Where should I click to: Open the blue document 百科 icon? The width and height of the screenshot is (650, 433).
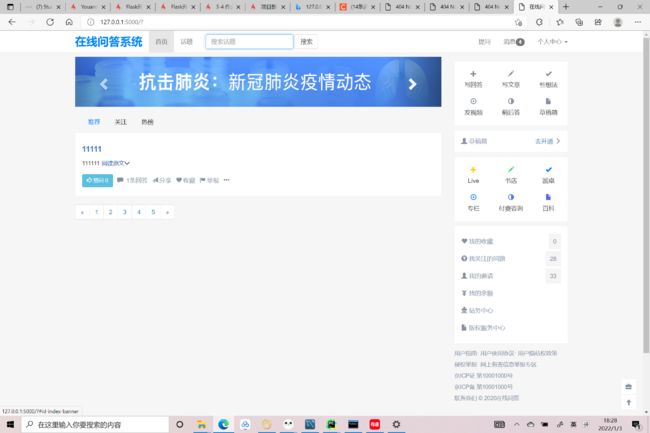point(548,197)
